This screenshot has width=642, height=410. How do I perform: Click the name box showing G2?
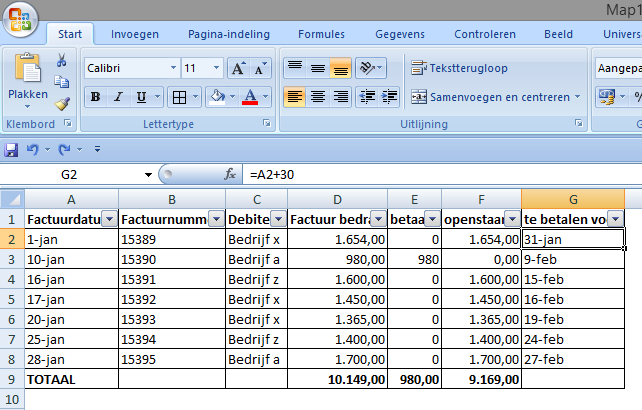(69, 175)
